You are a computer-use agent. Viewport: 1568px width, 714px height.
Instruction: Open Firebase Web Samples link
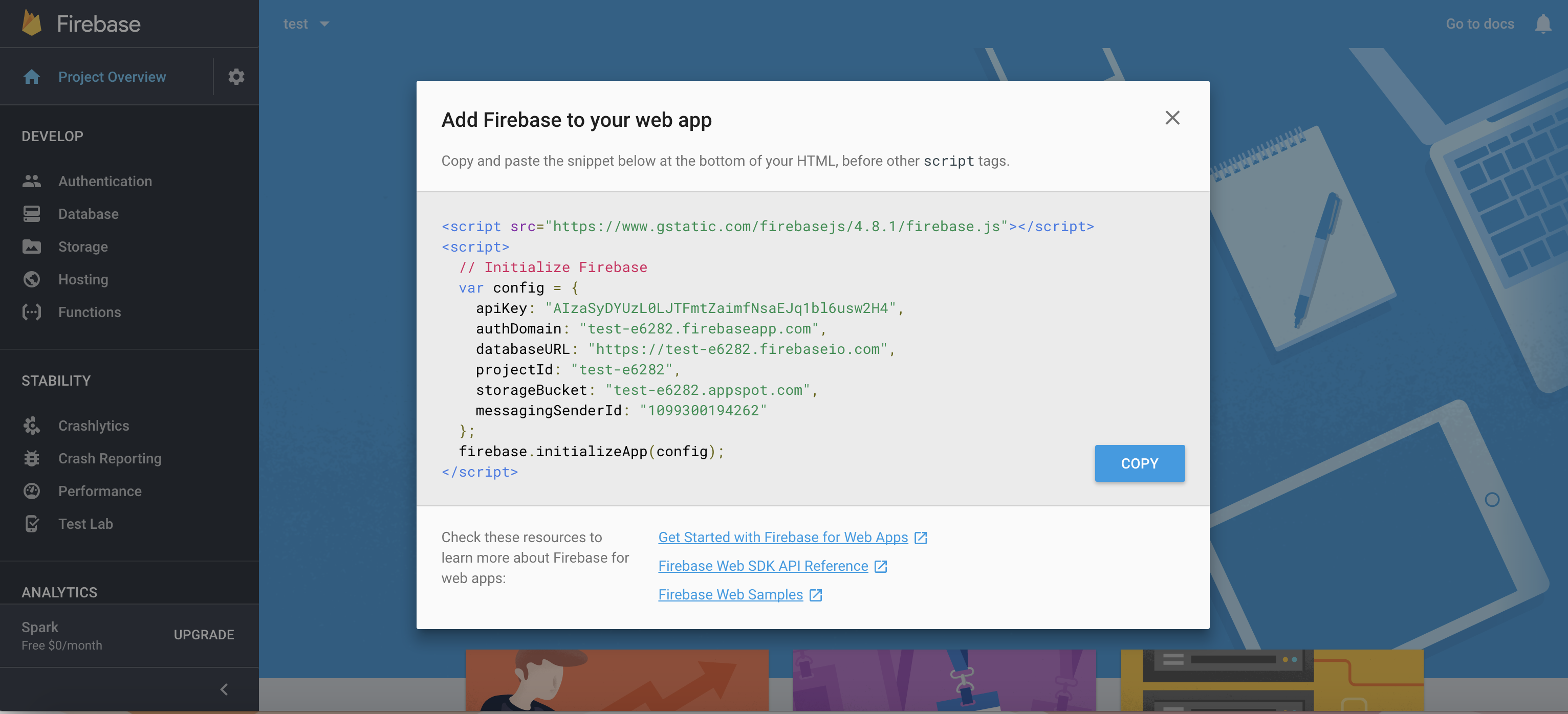730,595
